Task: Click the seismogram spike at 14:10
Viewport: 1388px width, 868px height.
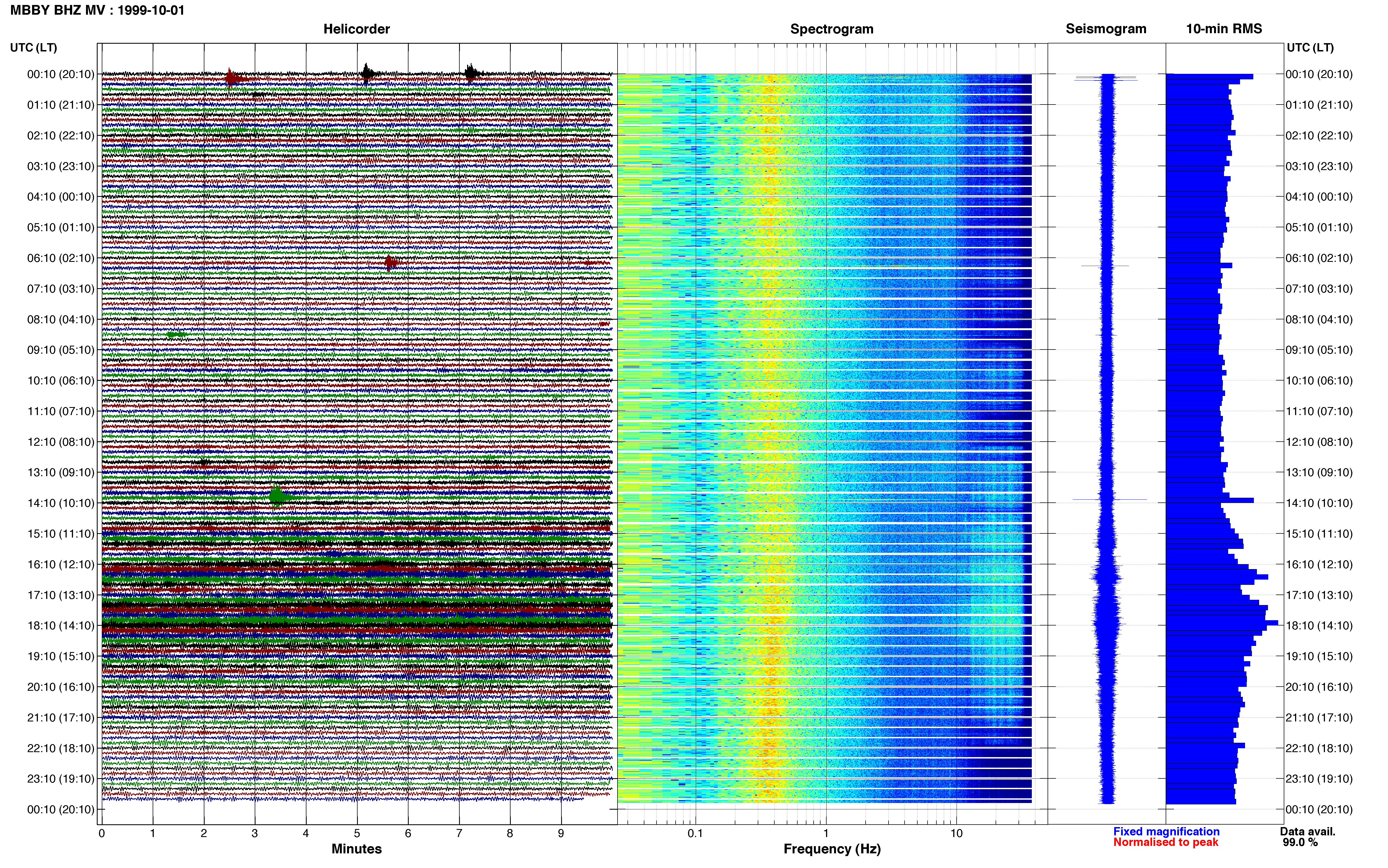Action: (x=1109, y=499)
